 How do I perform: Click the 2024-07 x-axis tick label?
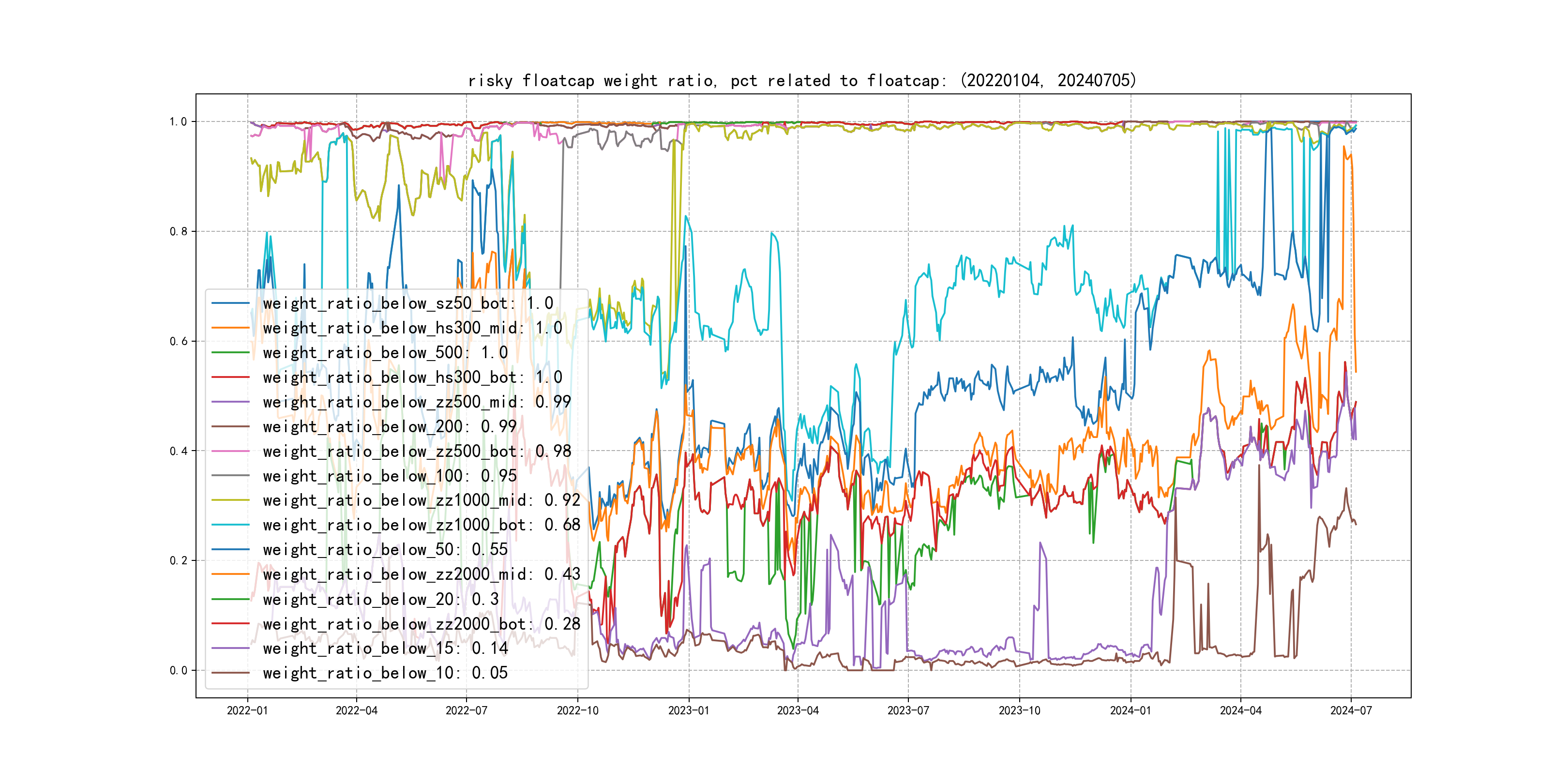(1351, 710)
